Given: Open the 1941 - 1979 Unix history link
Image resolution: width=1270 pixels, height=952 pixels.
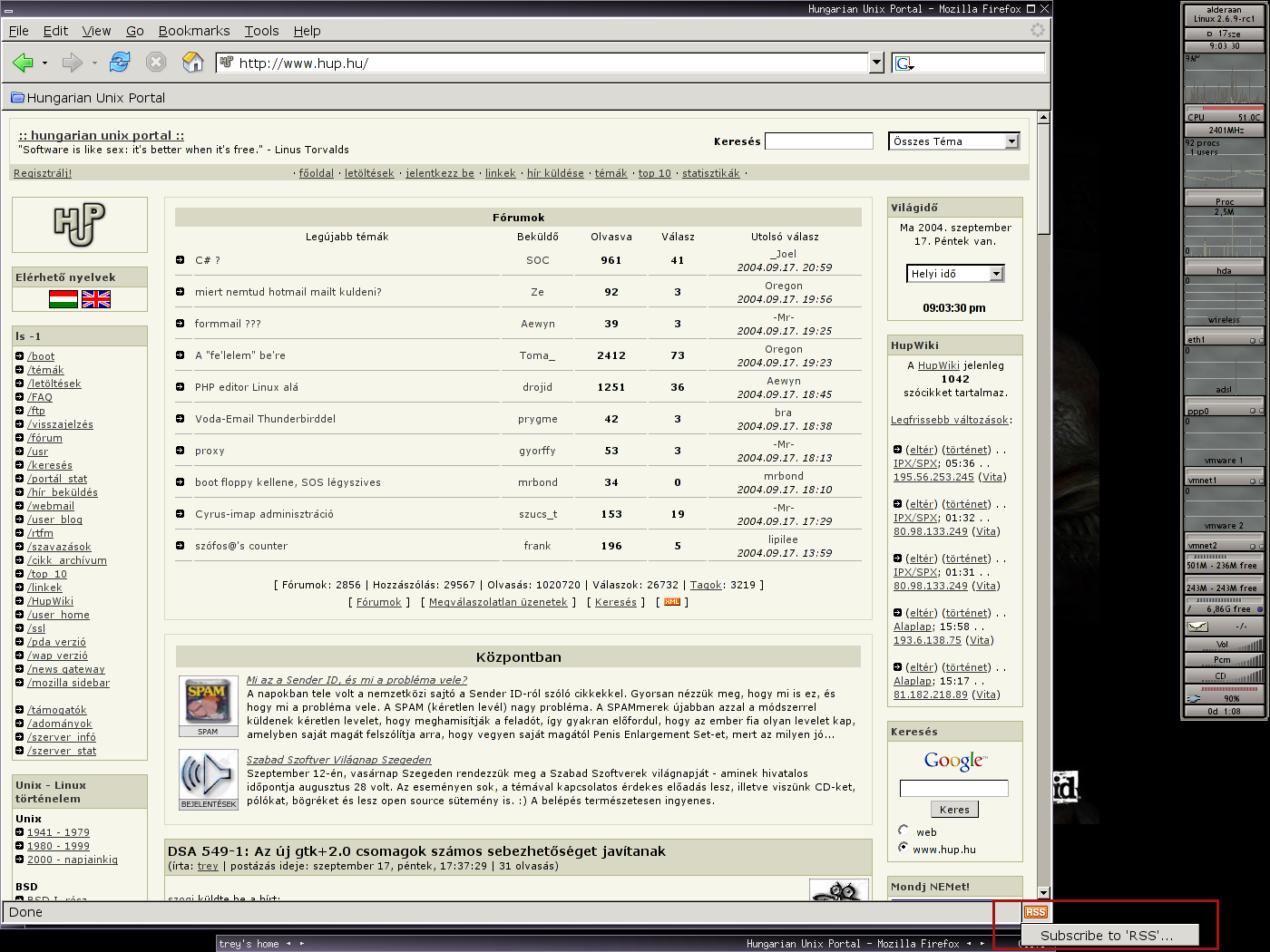Looking at the screenshot, I should coord(58,832).
